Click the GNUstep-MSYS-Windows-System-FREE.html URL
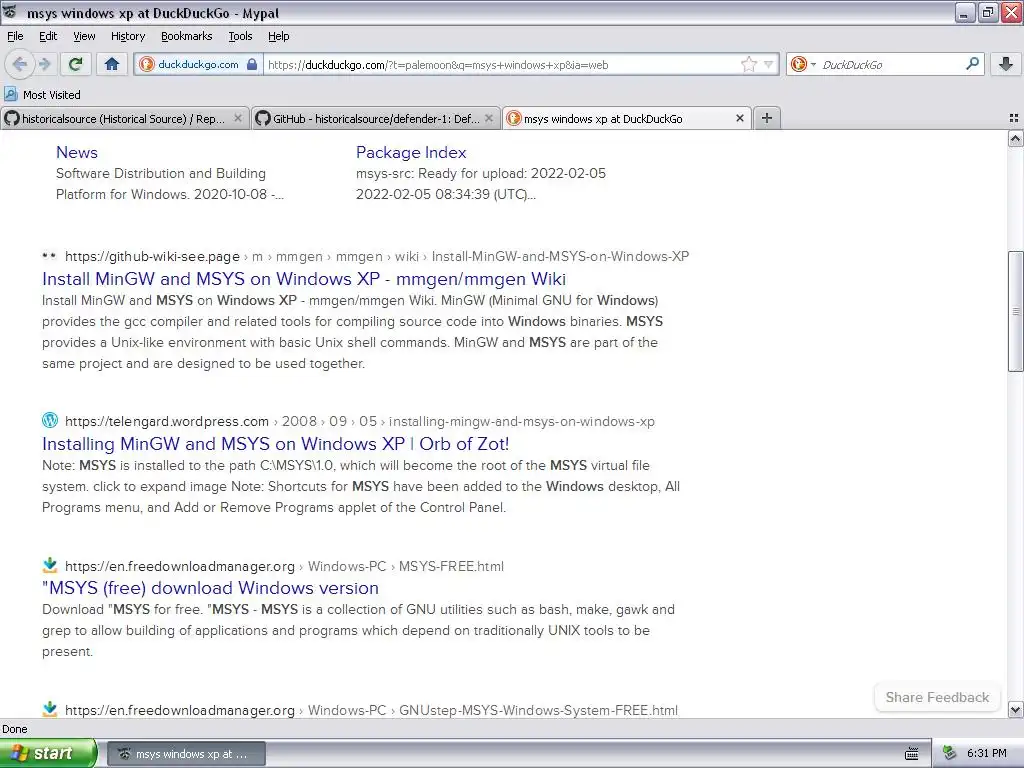This screenshot has width=1024, height=768. point(371,710)
